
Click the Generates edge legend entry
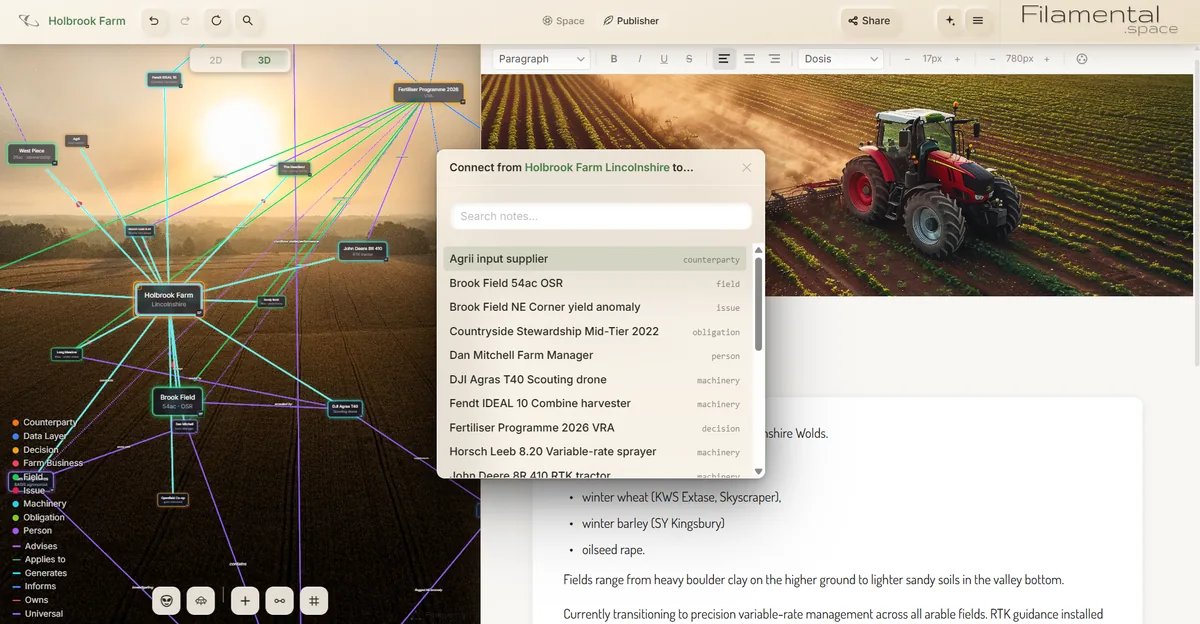[x=39, y=573]
